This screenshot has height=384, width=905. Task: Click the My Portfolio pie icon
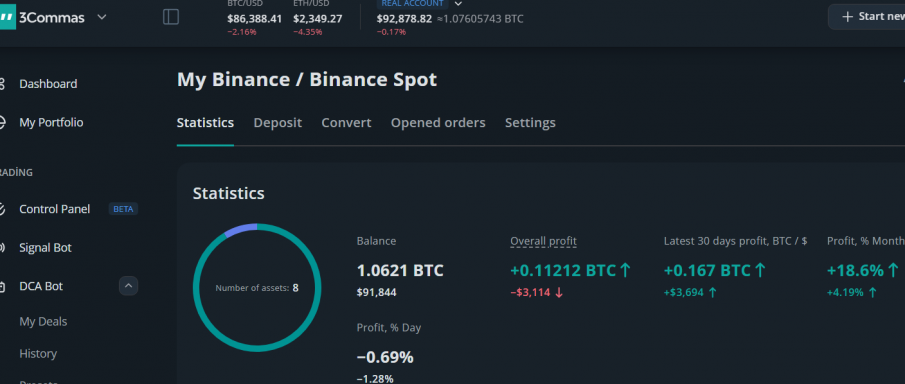(x=2, y=122)
